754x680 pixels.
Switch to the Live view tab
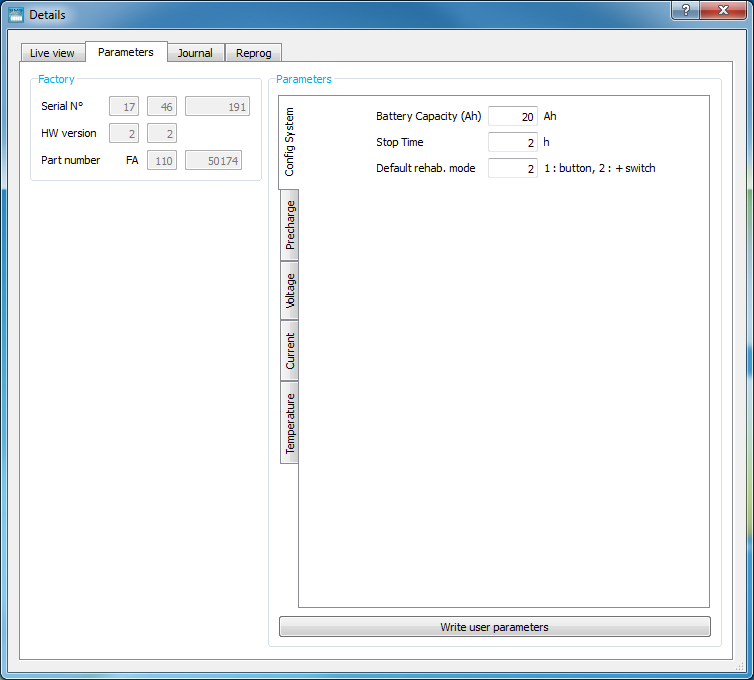click(52, 53)
